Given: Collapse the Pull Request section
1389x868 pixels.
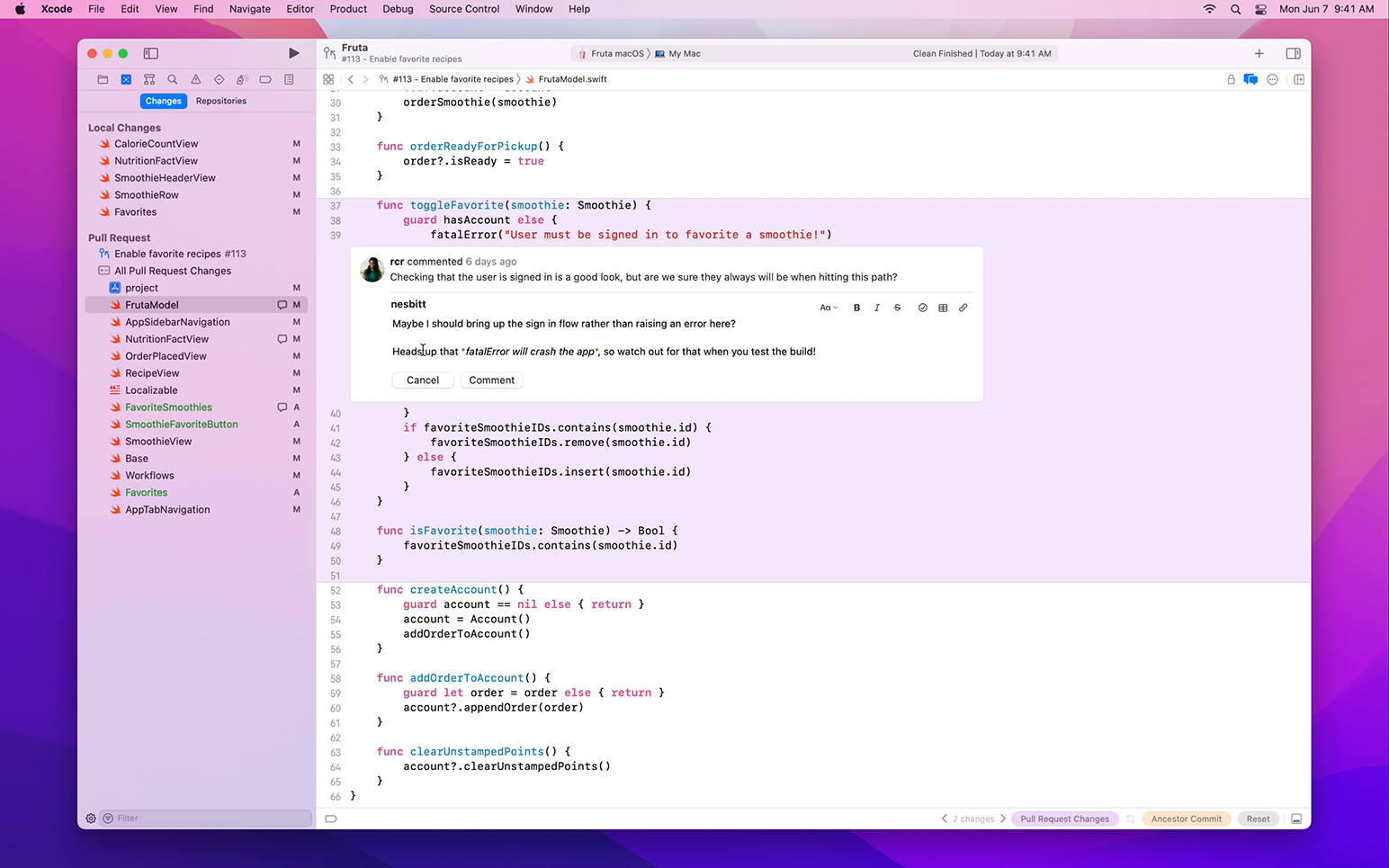Looking at the screenshot, I should [x=119, y=237].
